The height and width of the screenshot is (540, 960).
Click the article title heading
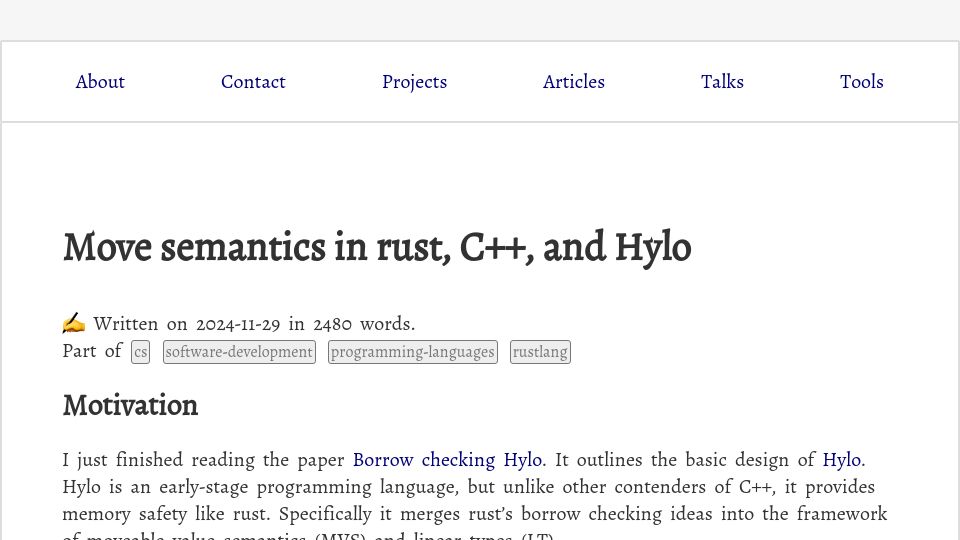(377, 247)
